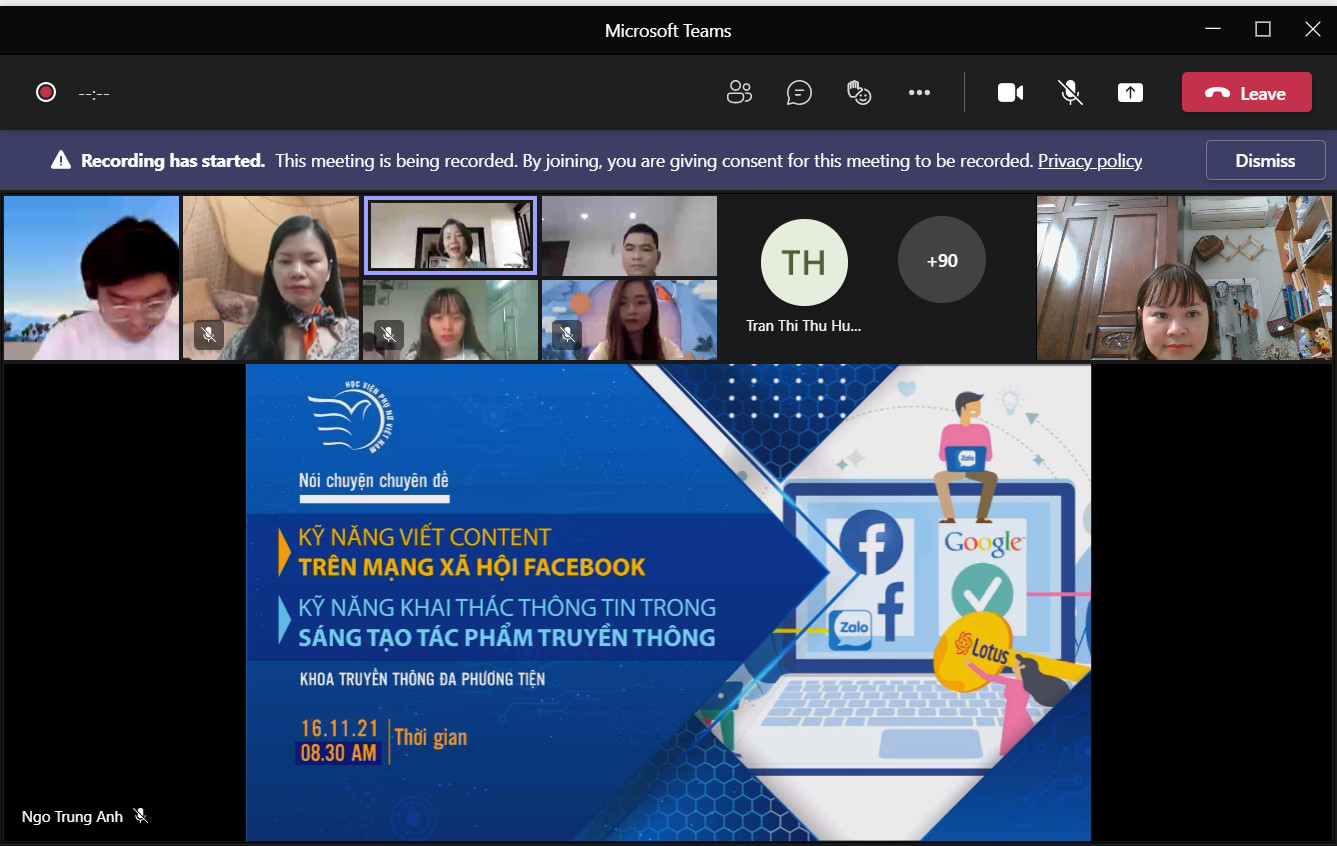Minimize the Microsoft Teams window
This screenshot has width=1337, height=846.
(1212, 30)
